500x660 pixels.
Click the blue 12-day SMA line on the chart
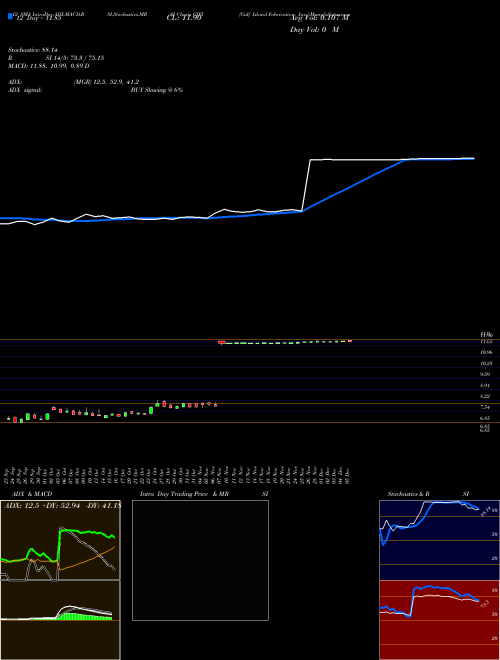[x=353, y=184]
